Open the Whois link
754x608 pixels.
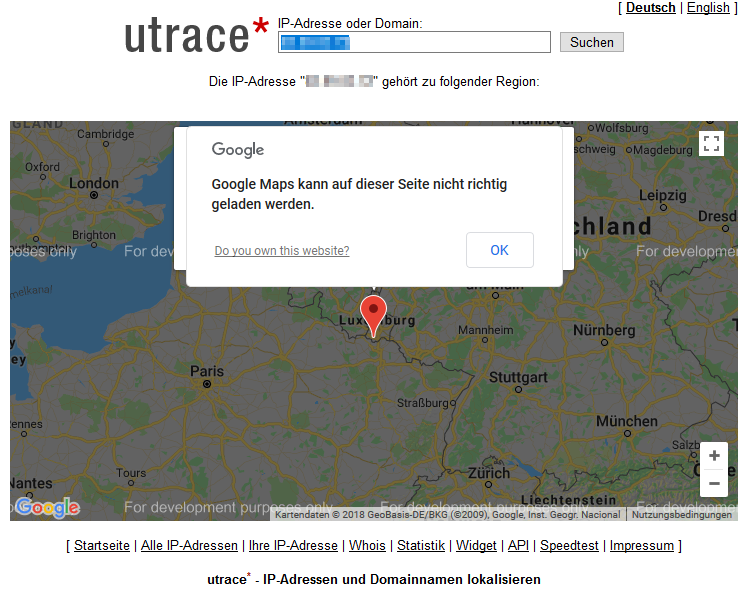(x=367, y=545)
